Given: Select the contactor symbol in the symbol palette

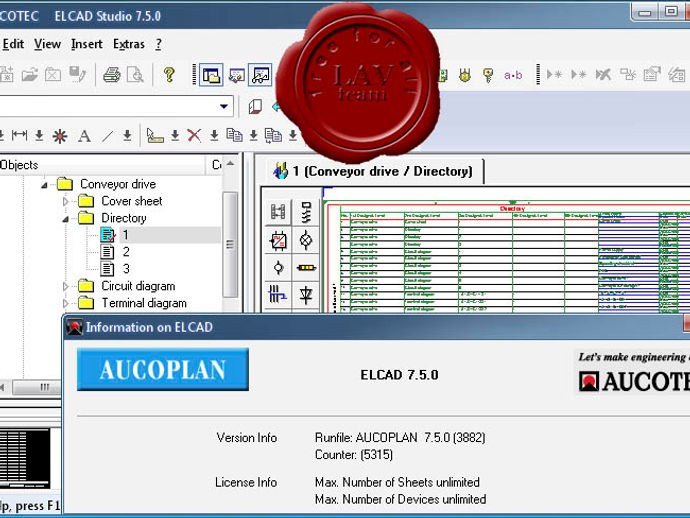Looking at the screenshot, I should point(278,212).
